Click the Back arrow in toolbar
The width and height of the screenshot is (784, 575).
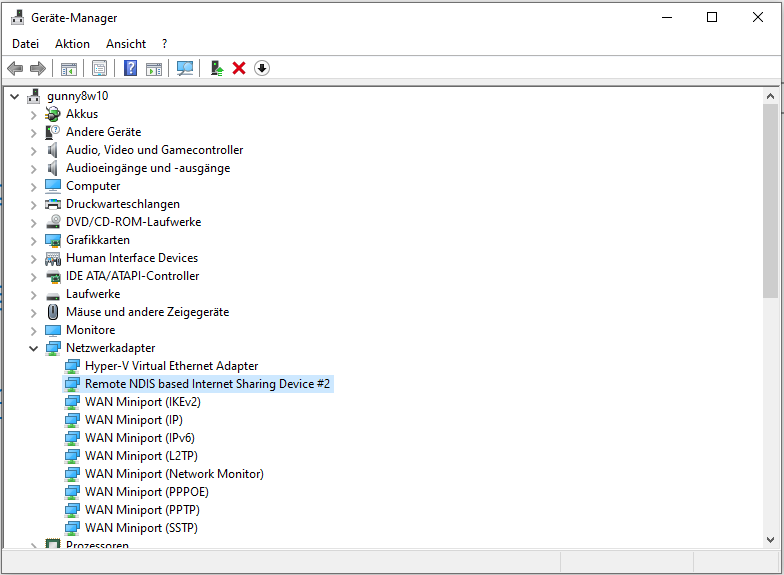coord(16,68)
